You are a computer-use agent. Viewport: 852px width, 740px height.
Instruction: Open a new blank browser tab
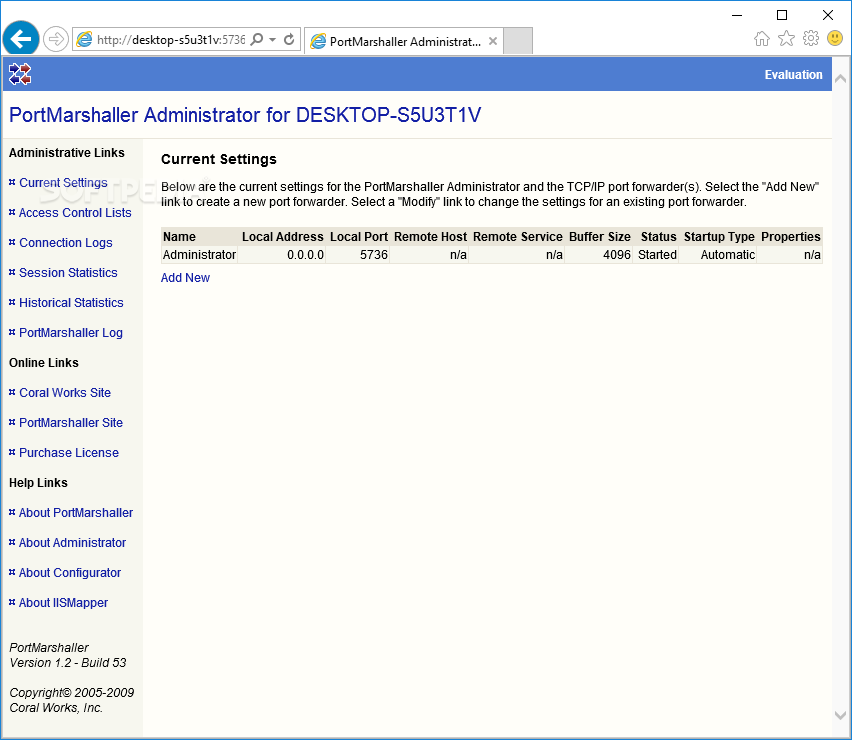tap(517, 41)
